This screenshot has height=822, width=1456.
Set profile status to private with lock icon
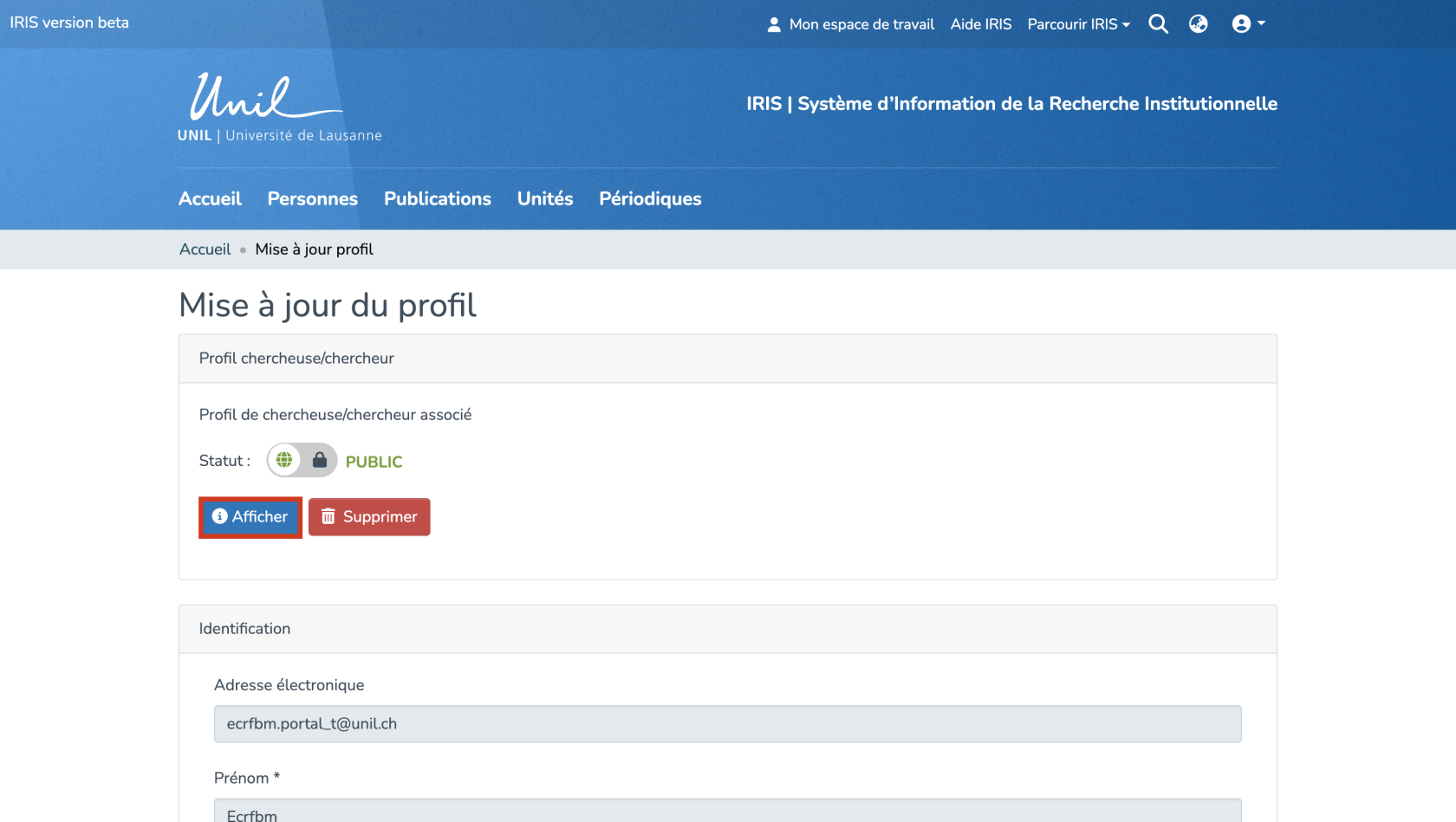tap(320, 461)
